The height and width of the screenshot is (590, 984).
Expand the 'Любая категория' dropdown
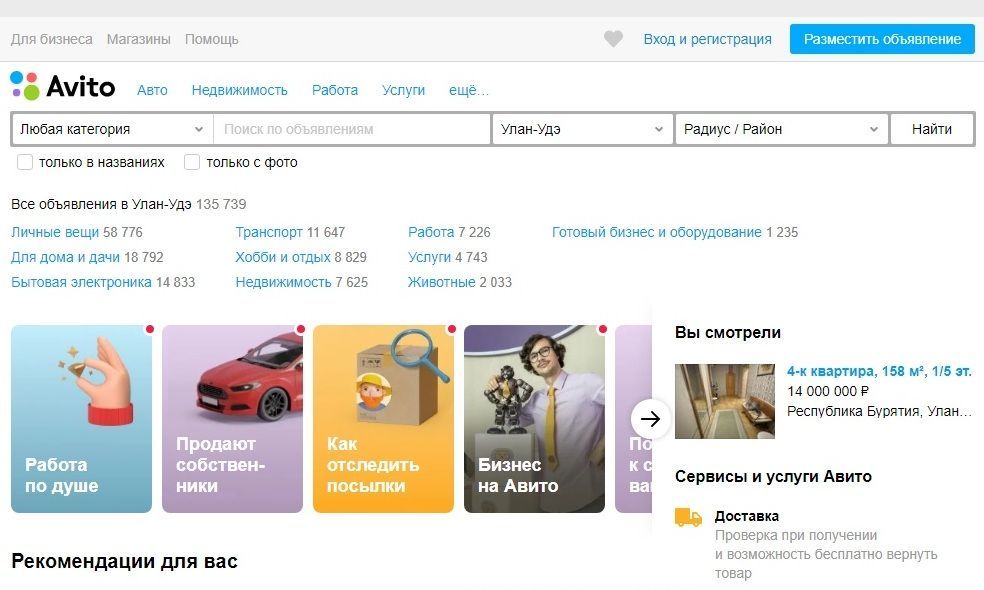[112, 129]
